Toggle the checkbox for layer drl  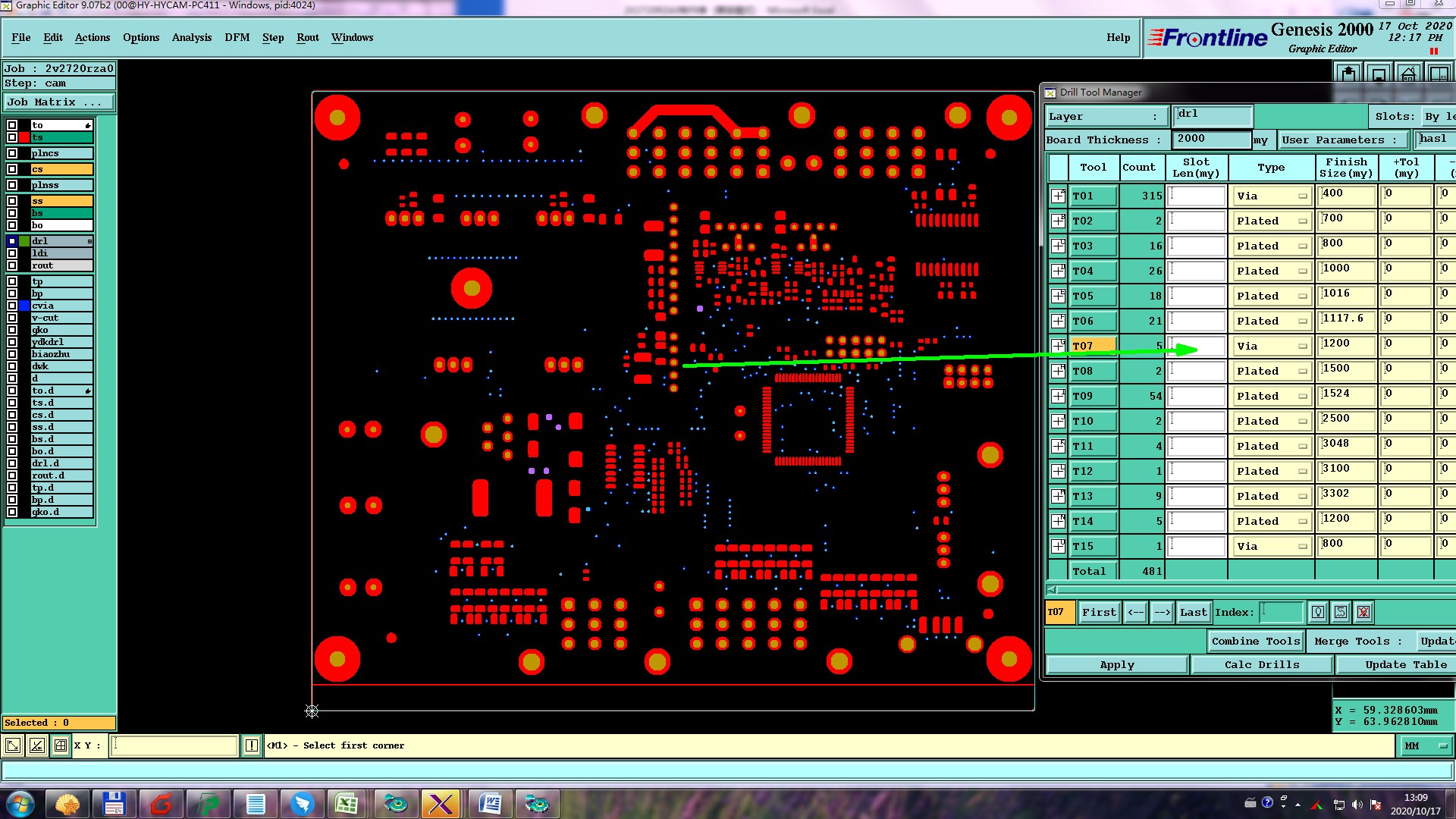click(12, 241)
